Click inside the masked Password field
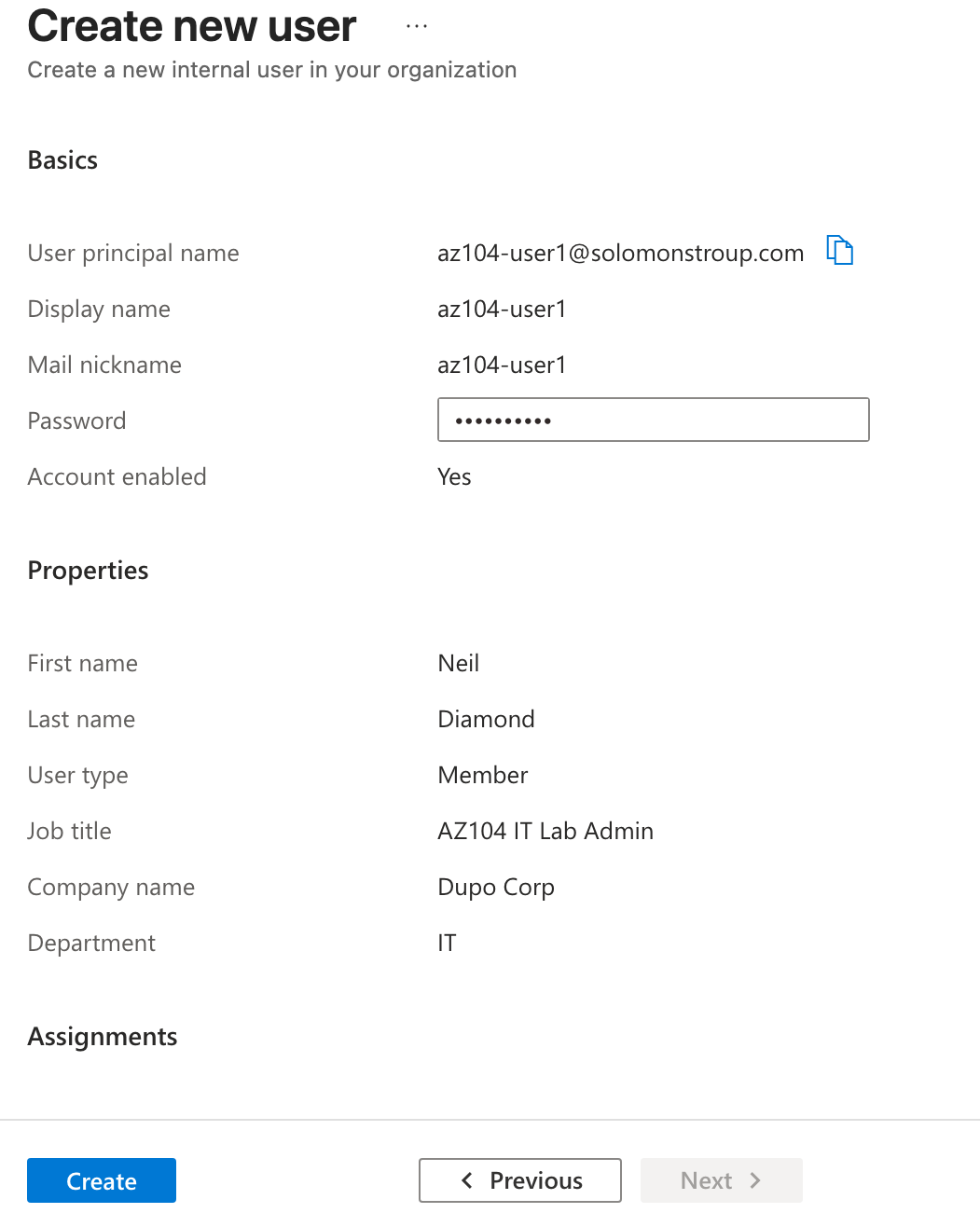Image resolution: width=980 pixels, height=1227 pixels. (x=653, y=420)
